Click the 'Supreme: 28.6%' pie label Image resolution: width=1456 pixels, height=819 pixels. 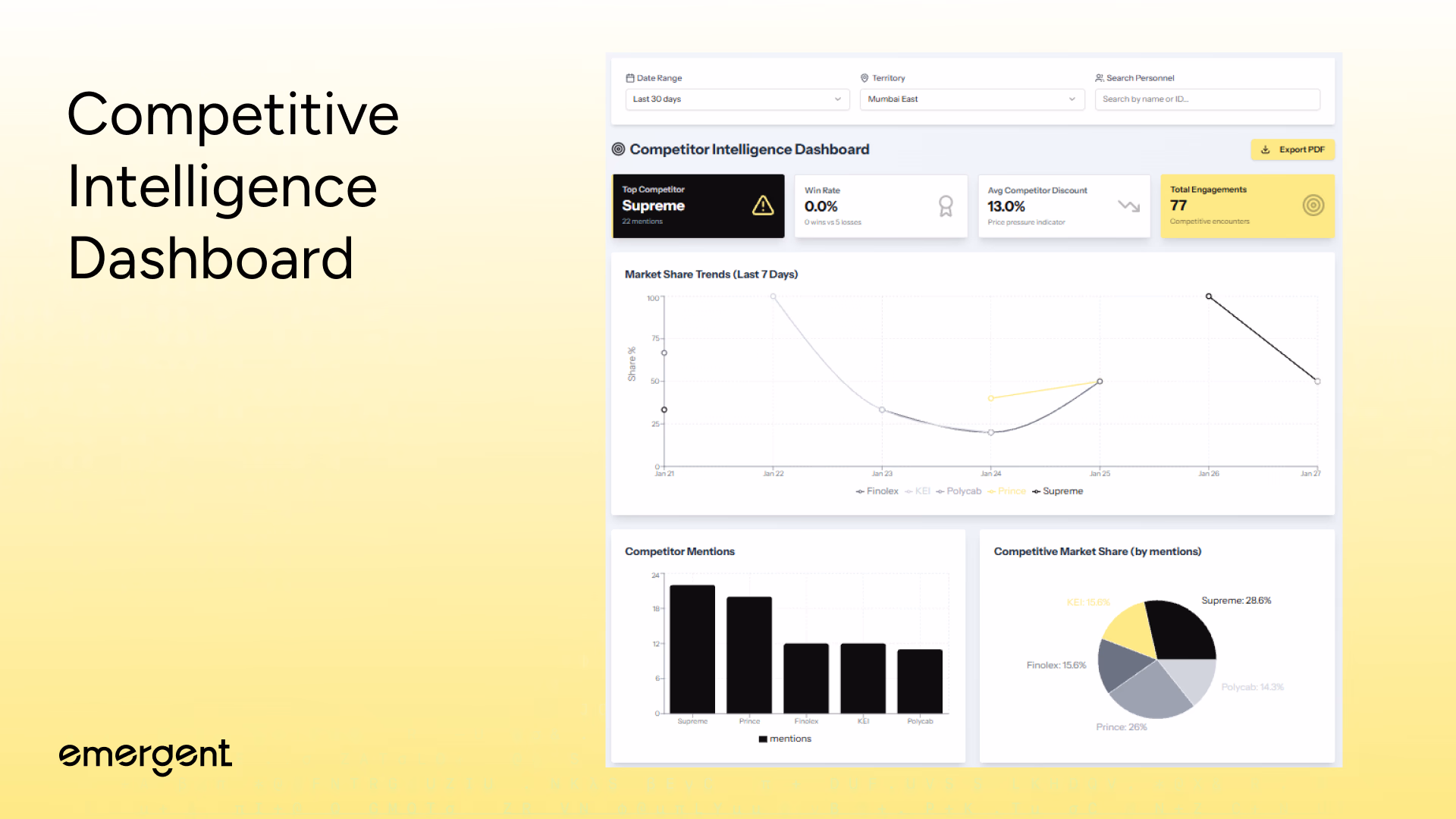1236,601
